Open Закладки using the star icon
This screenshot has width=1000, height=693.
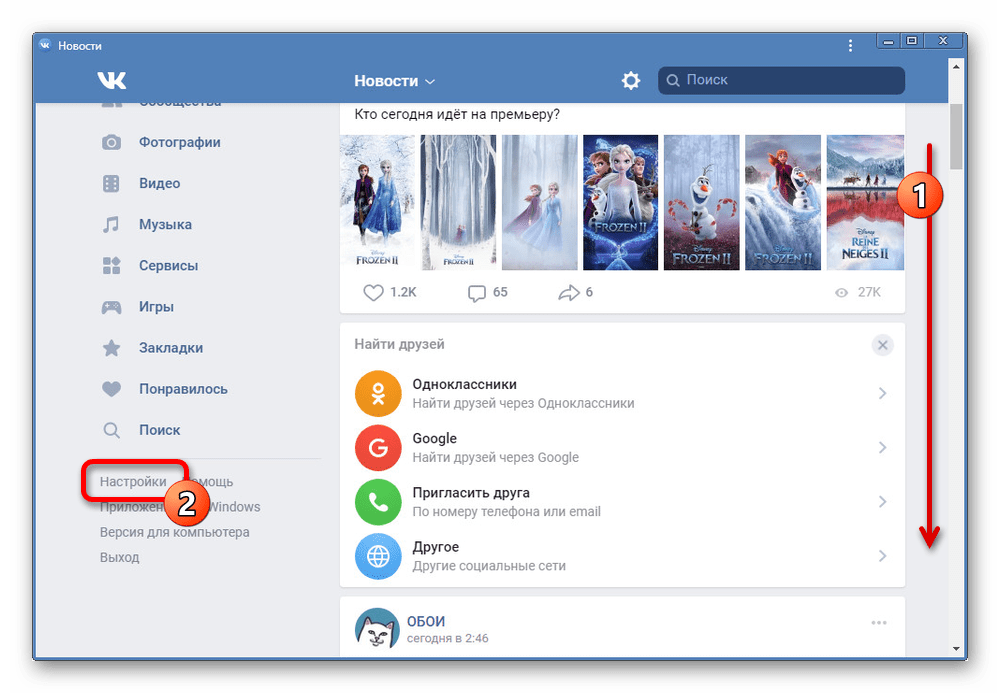tap(111, 348)
